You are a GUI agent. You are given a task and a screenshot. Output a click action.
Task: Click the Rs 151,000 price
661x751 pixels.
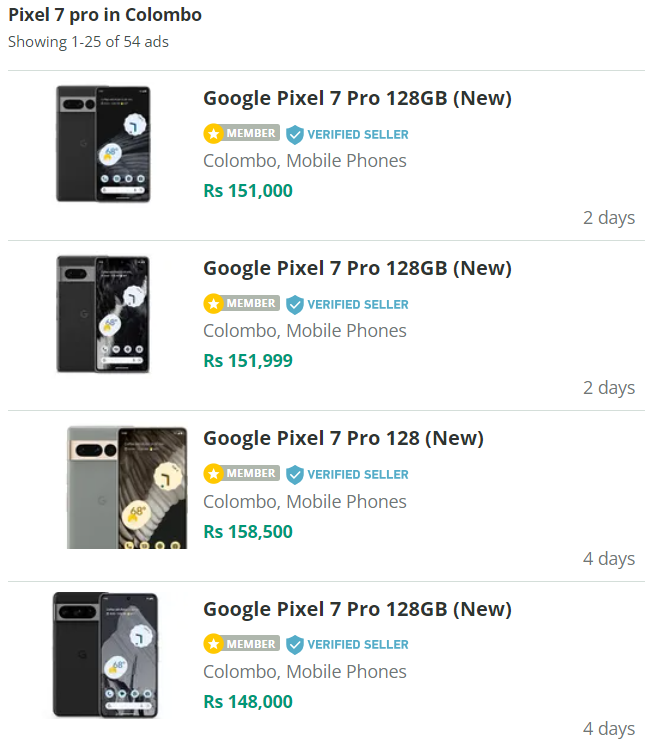tap(248, 191)
